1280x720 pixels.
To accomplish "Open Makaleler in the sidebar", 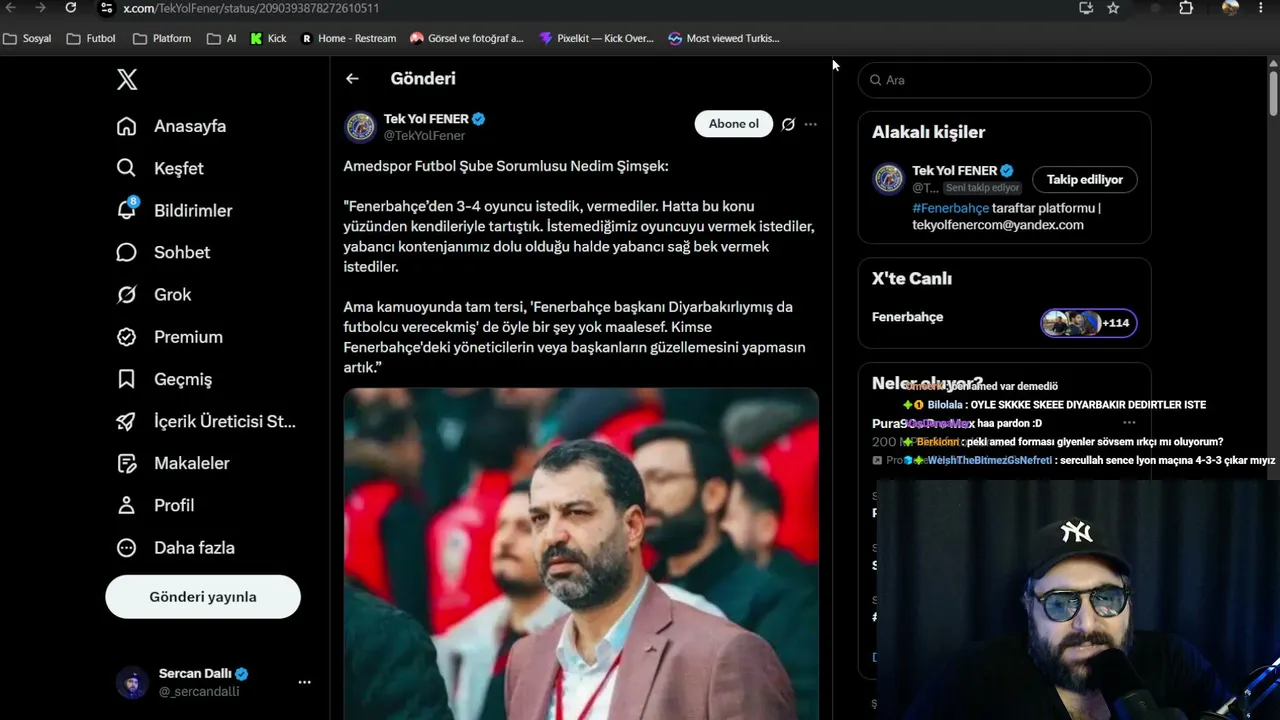I will point(173,463).
